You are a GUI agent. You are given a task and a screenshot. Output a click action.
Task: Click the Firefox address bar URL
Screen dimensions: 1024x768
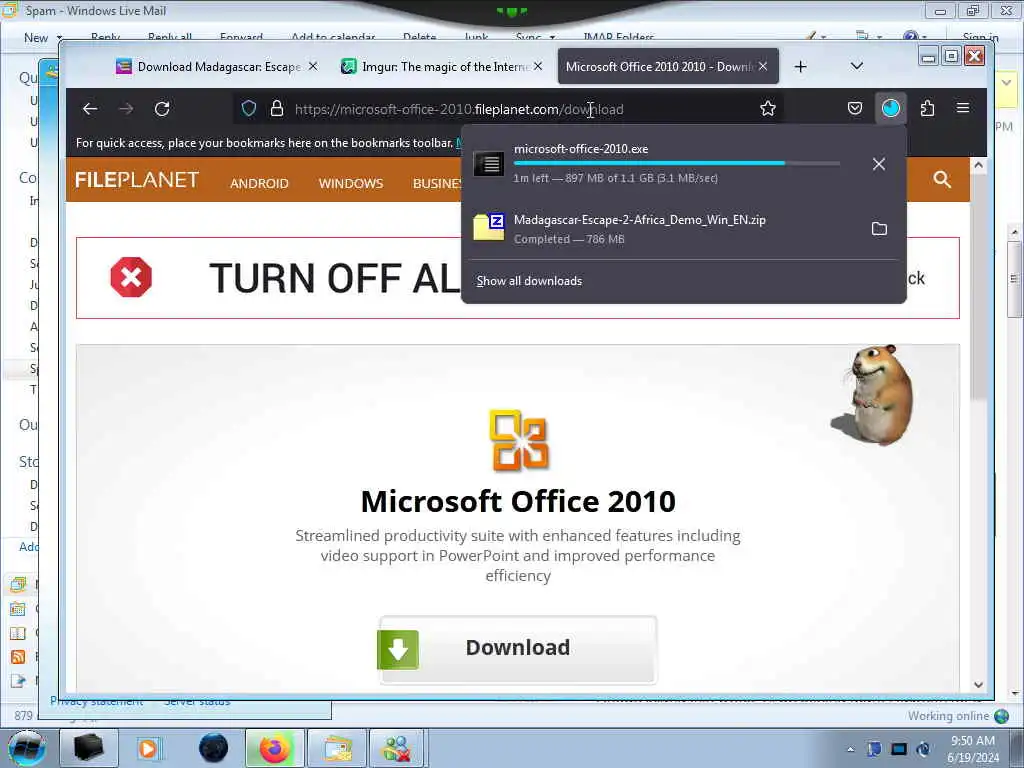[x=458, y=109]
